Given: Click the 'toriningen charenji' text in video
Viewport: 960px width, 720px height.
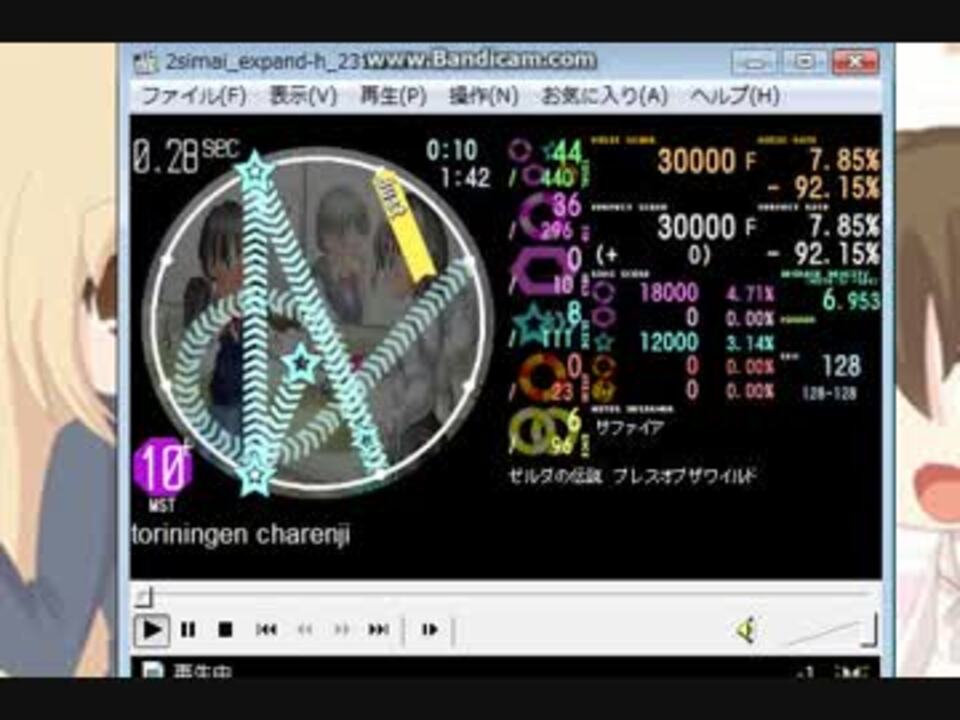Looking at the screenshot, I should point(241,534).
